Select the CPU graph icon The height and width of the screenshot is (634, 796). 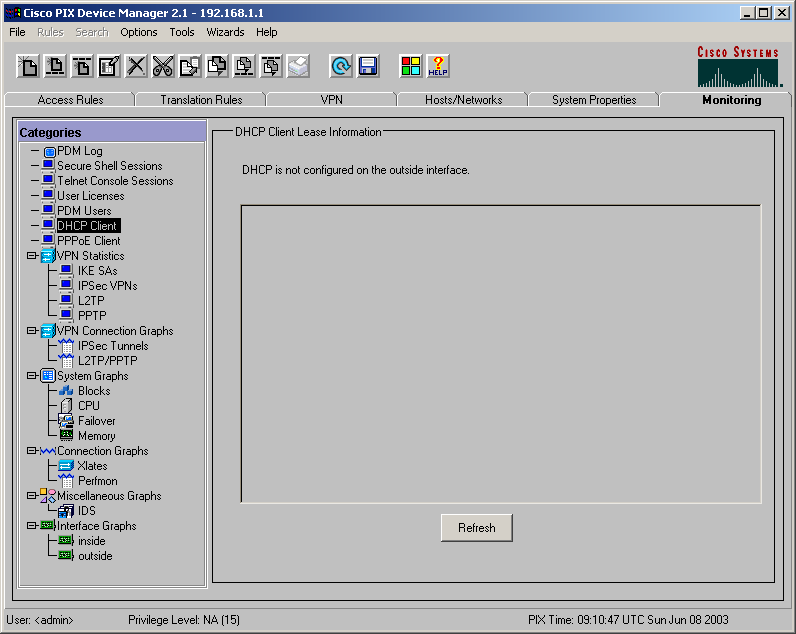coord(66,406)
